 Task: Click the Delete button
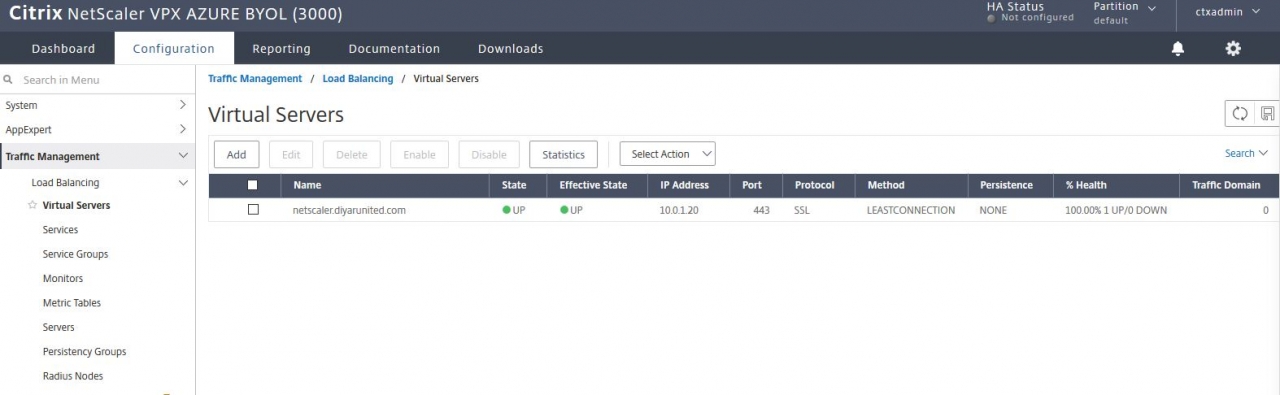(351, 154)
